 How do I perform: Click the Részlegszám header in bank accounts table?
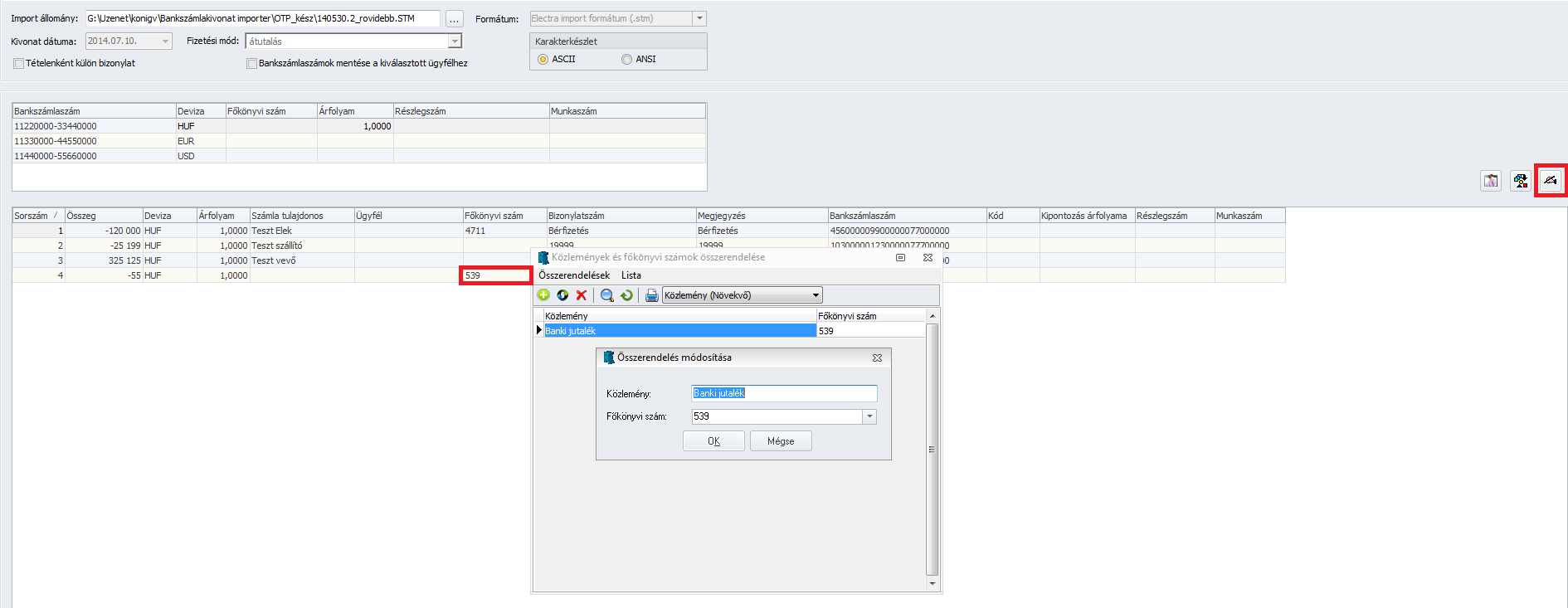(471, 111)
